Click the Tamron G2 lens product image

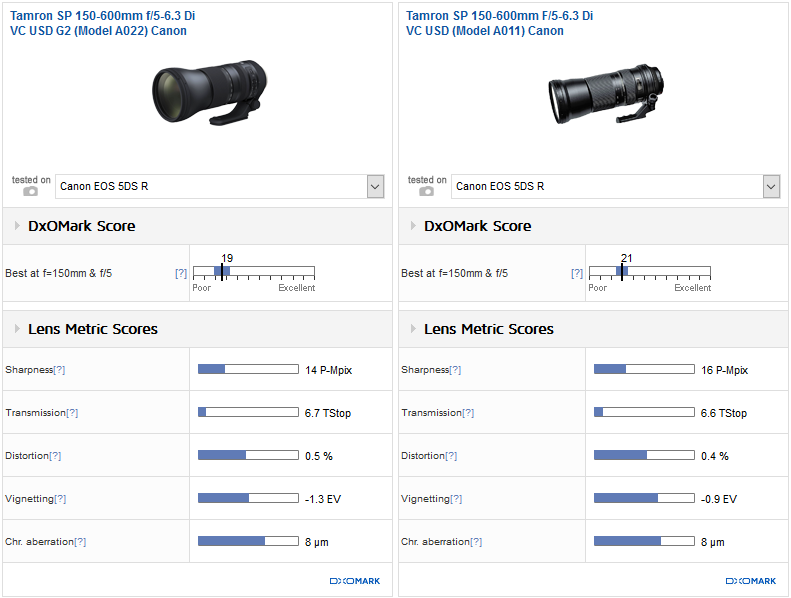tap(209, 93)
